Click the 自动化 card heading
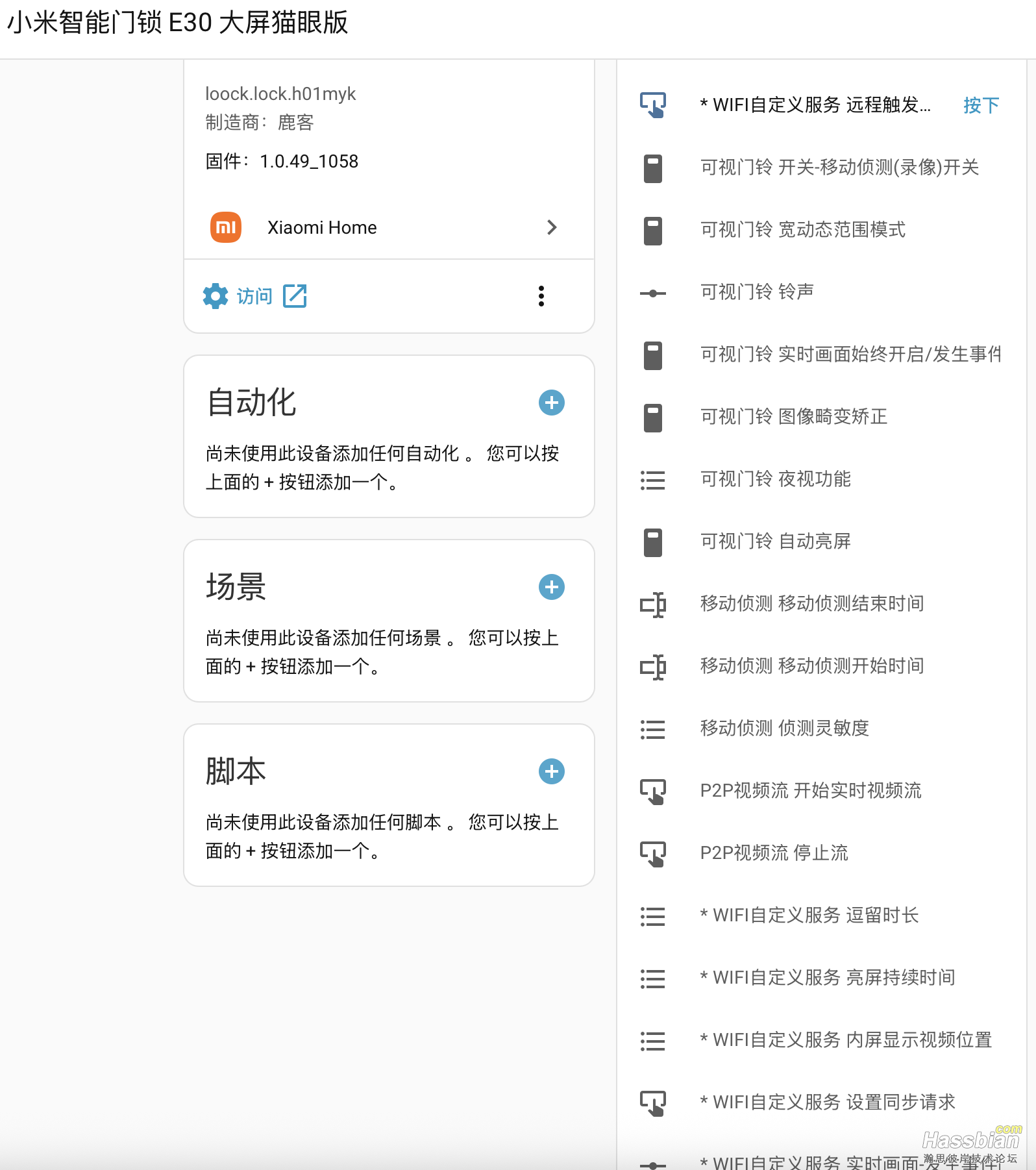 coord(251,403)
